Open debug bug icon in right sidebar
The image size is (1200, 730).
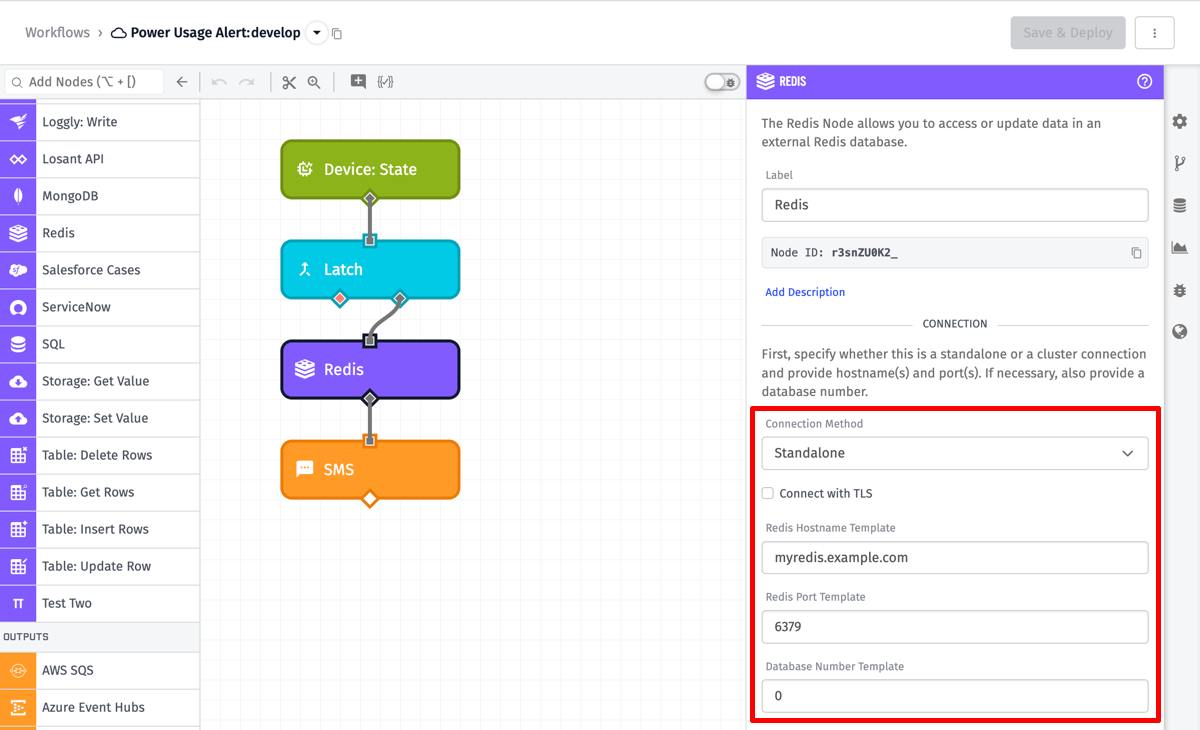coord(1180,290)
